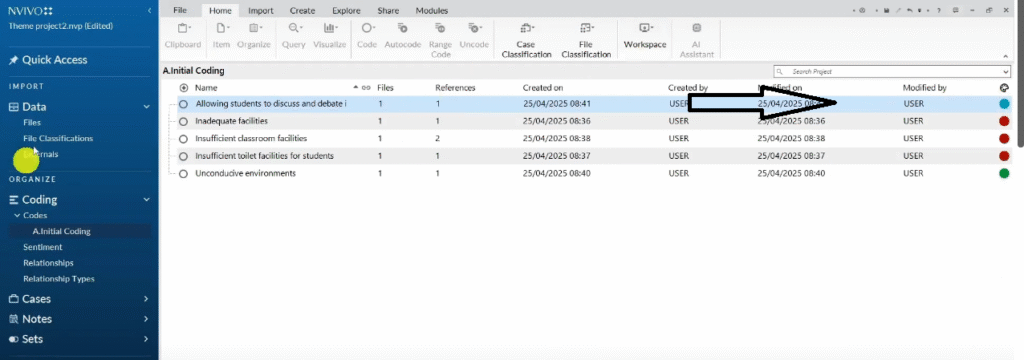Image resolution: width=1024 pixels, height=360 pixels.
Task: Open the Search Project dropdown arrow
Action: (x=1006, y=72)
